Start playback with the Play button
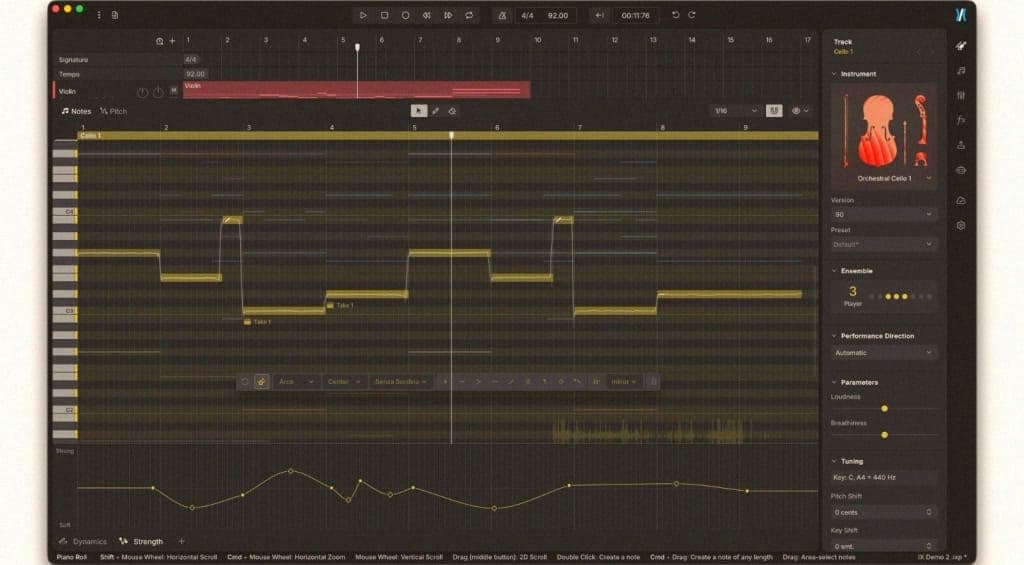 [363, 15]
